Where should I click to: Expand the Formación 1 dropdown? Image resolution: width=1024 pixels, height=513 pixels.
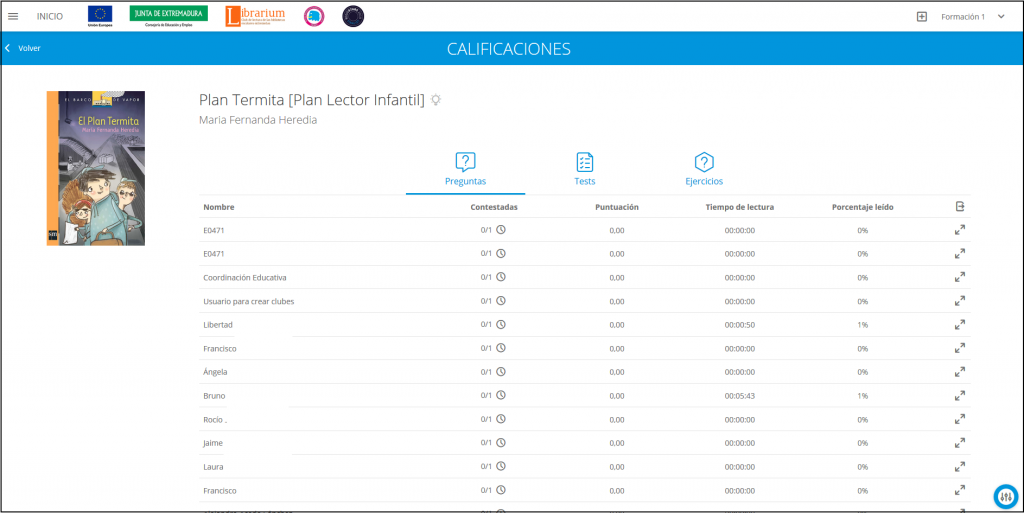[972, 17]
